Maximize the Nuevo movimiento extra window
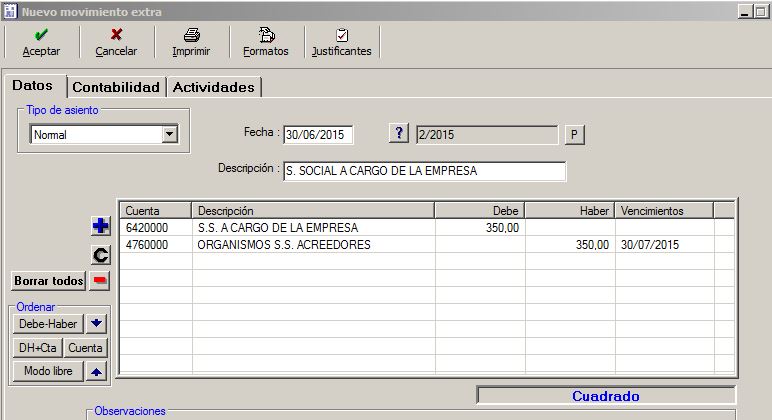This screenshot has width=772, height=420. point(761,11)
